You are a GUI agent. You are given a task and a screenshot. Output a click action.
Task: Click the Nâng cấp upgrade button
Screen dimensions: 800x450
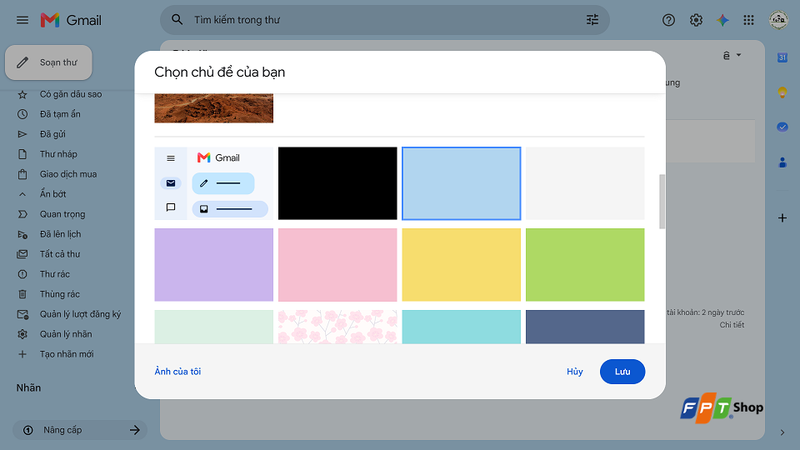pyautogui.click(x=80, y=430)
